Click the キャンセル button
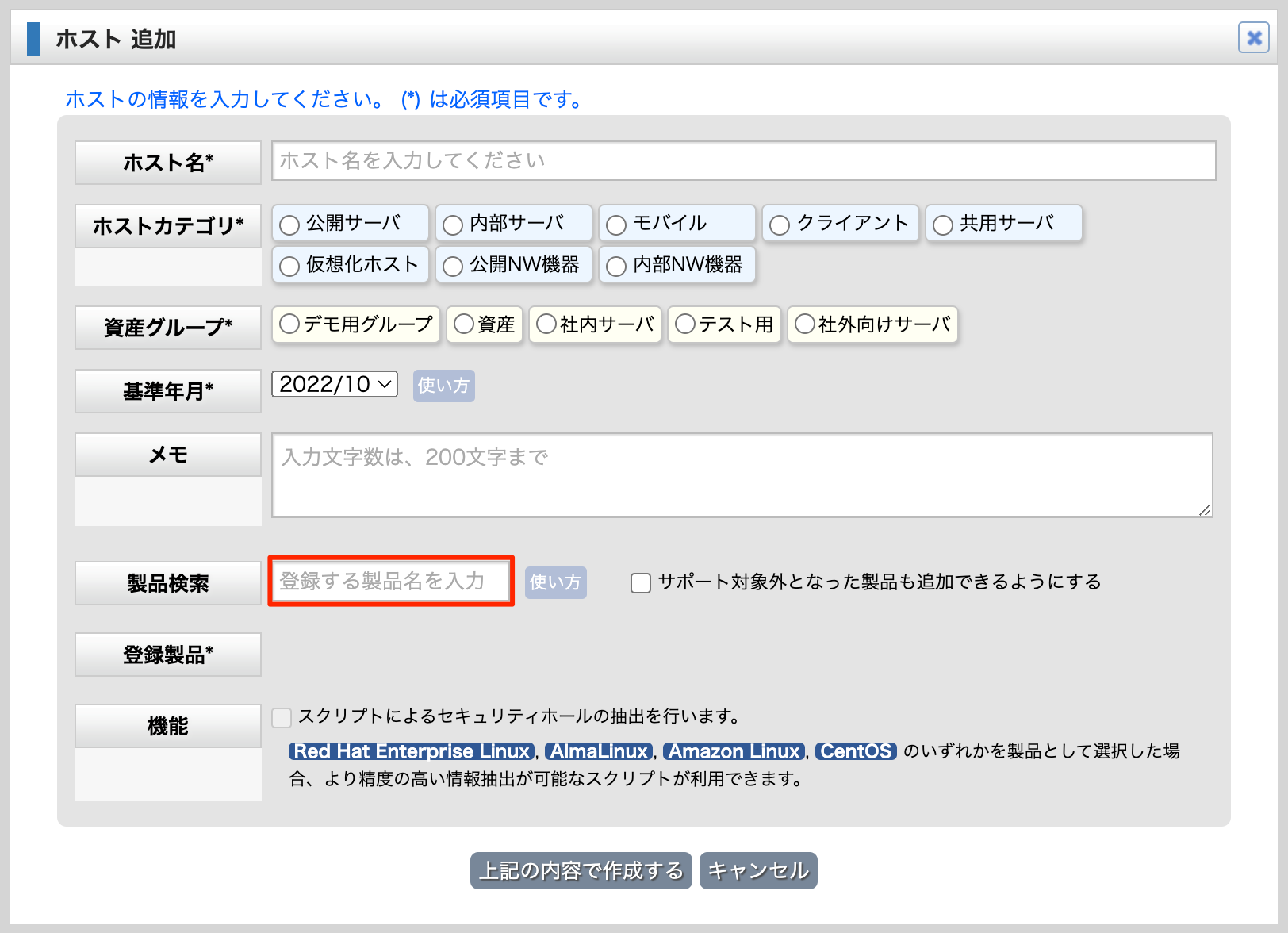The image size is (1288, 933). (758, 871)
